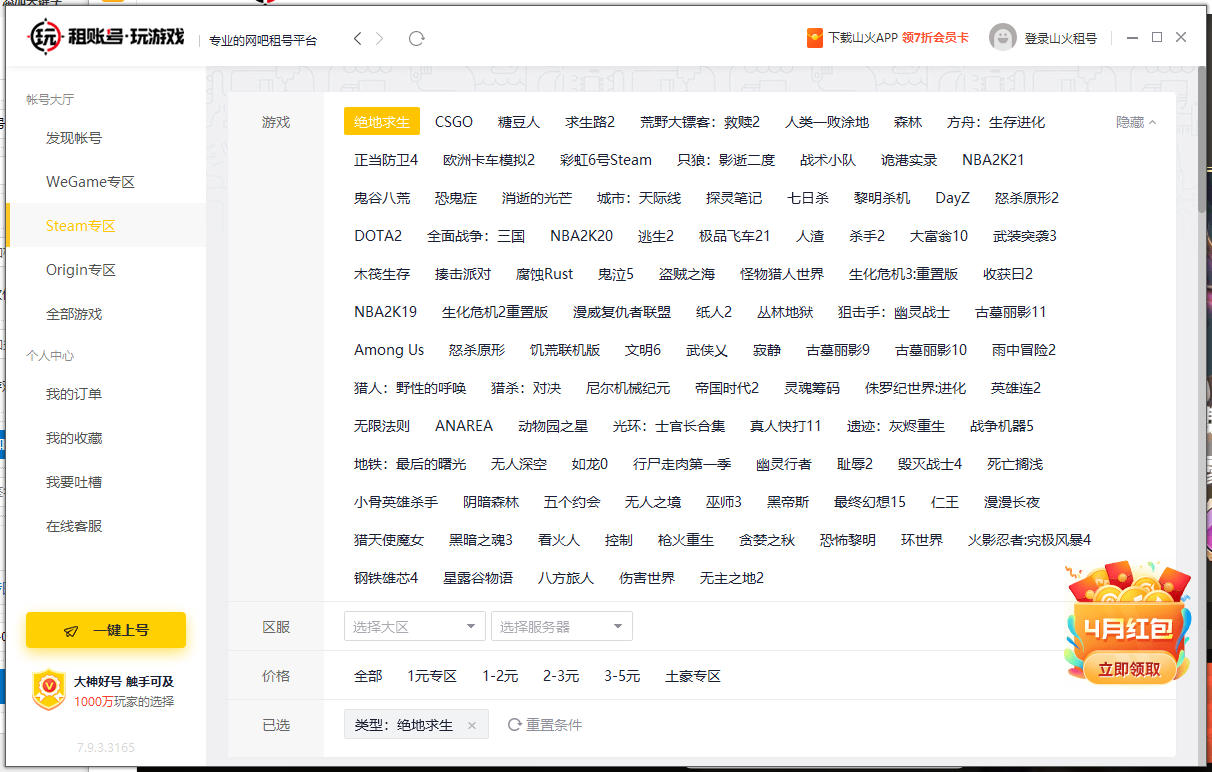Select the CSGO game filter
Screen dimensions: 1212x772
(x=454, y=122)
